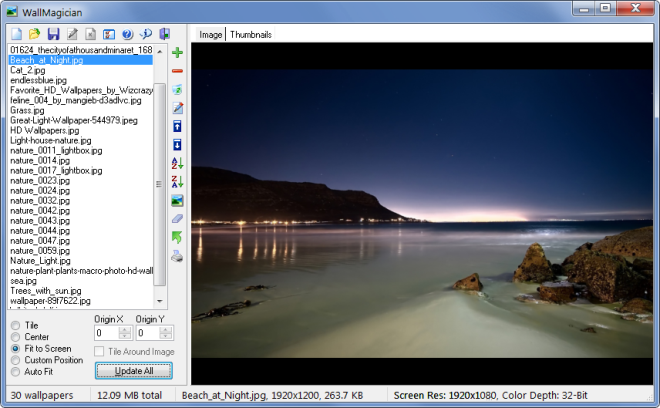The height and width of the screenshot is (408, 660).
Task: Decrease the Origin Y spinner value
Action: (x=168, y=337)
